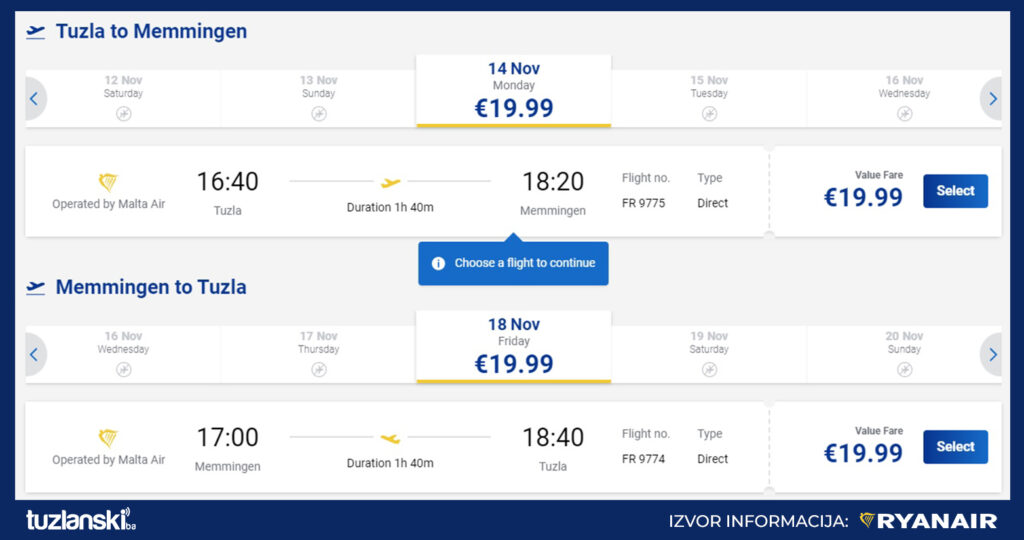The image size is (1024, 540).
Task: Click the info icon in Choose a flight tooltip
Action: [438, 263]
